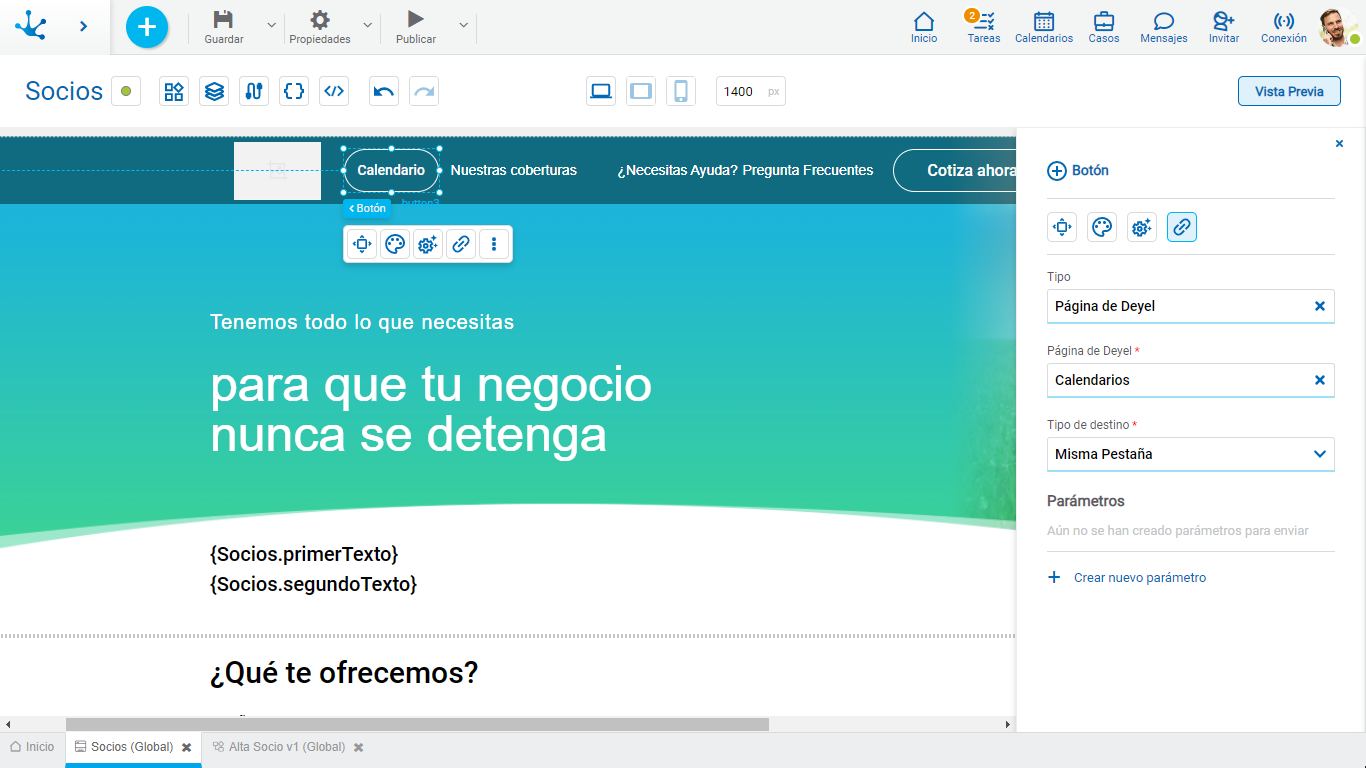The image size is (1366, 768).
Task: Redo the last change
Action: point(424,91)
